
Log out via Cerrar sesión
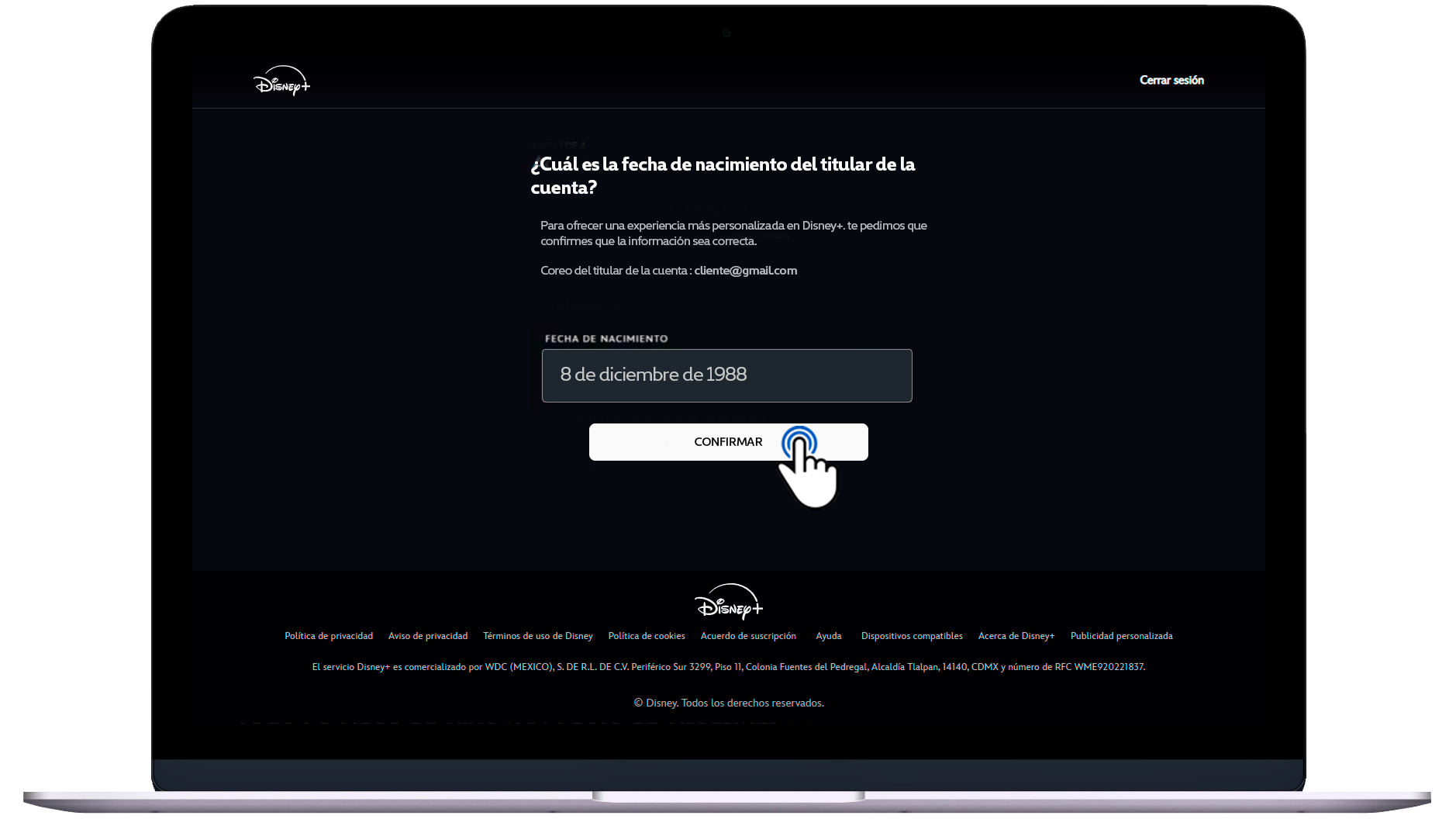[1171, 80]
